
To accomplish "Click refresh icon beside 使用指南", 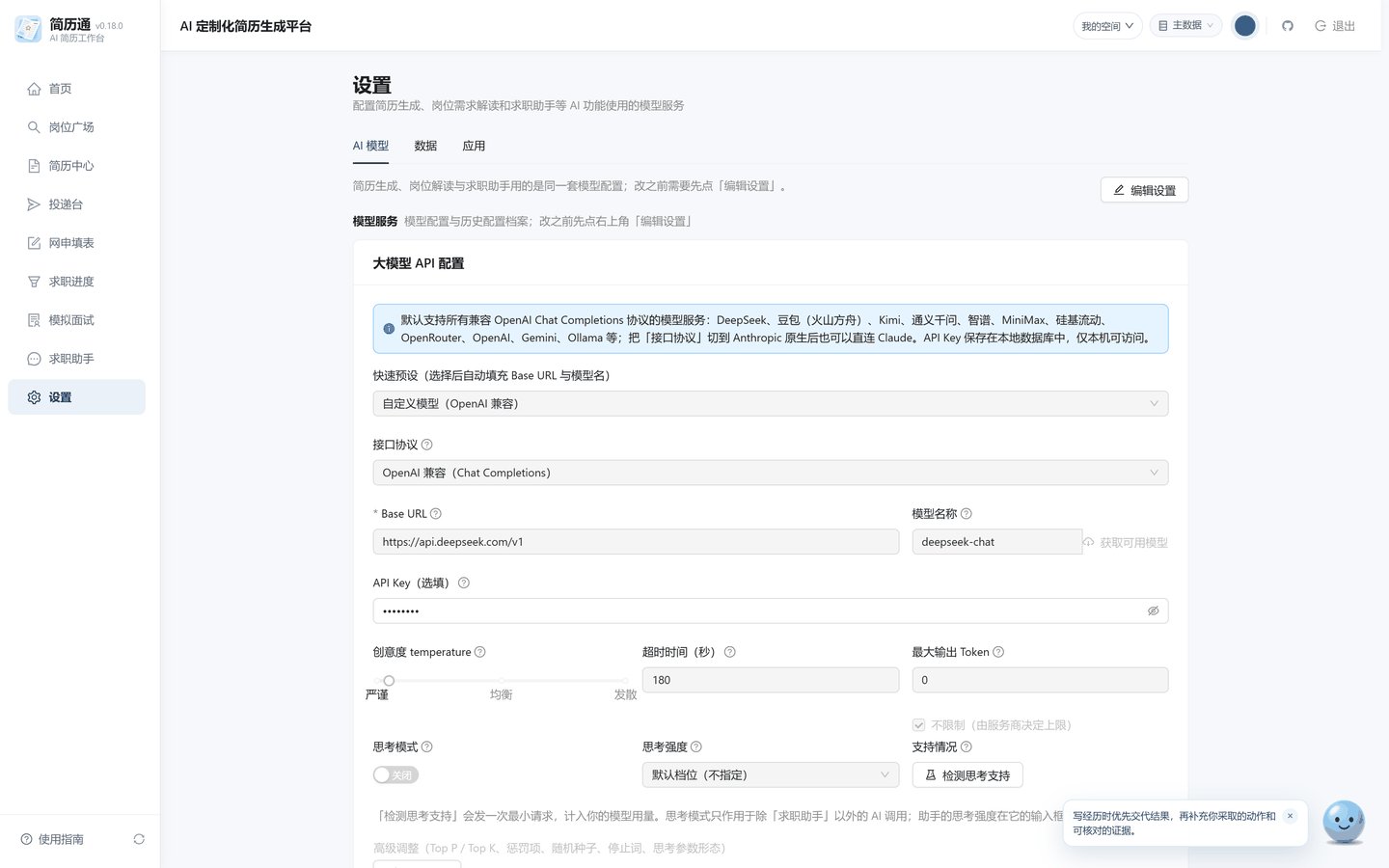I will click(x=139, y=839).
